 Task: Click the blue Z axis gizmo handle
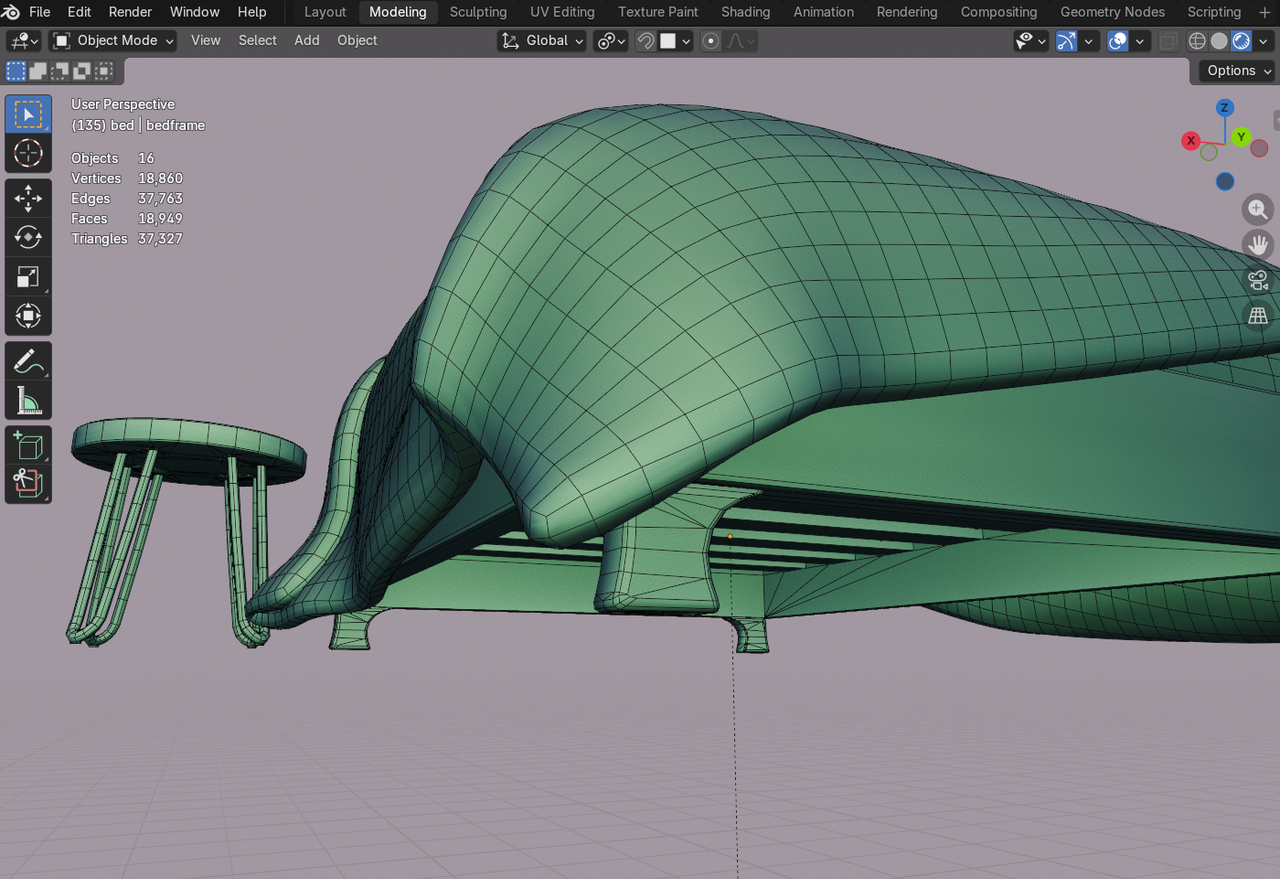(x=1225, y=108)
